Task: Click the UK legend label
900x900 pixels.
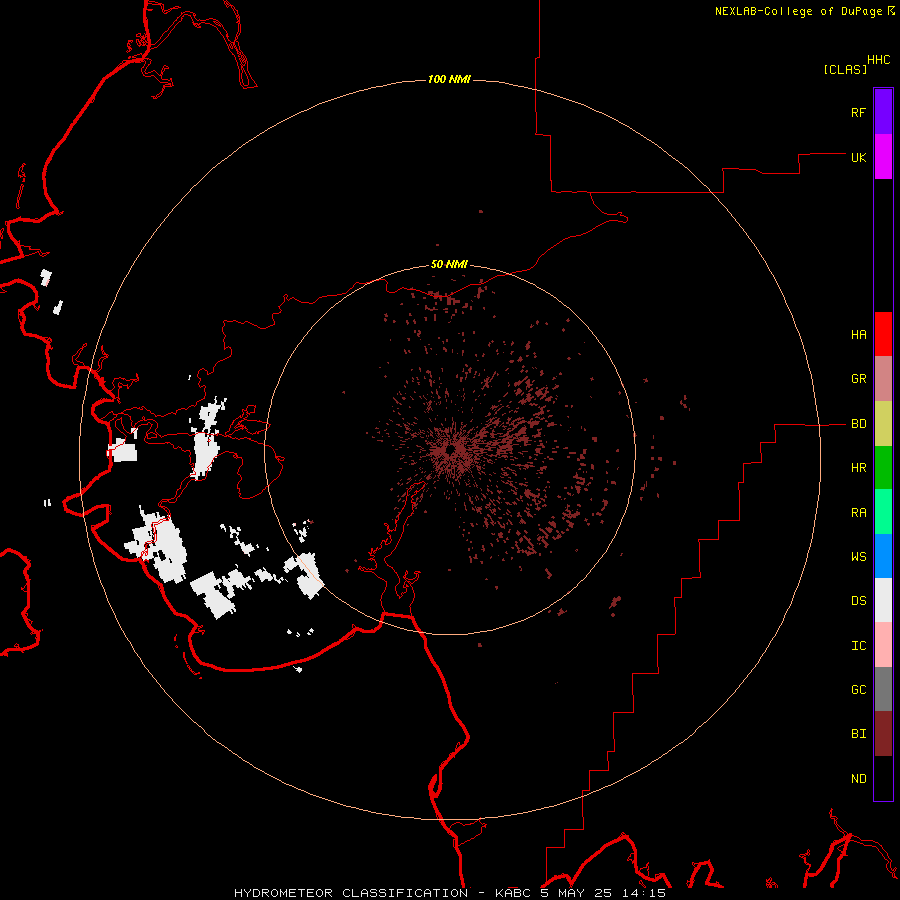Action: 859,157
